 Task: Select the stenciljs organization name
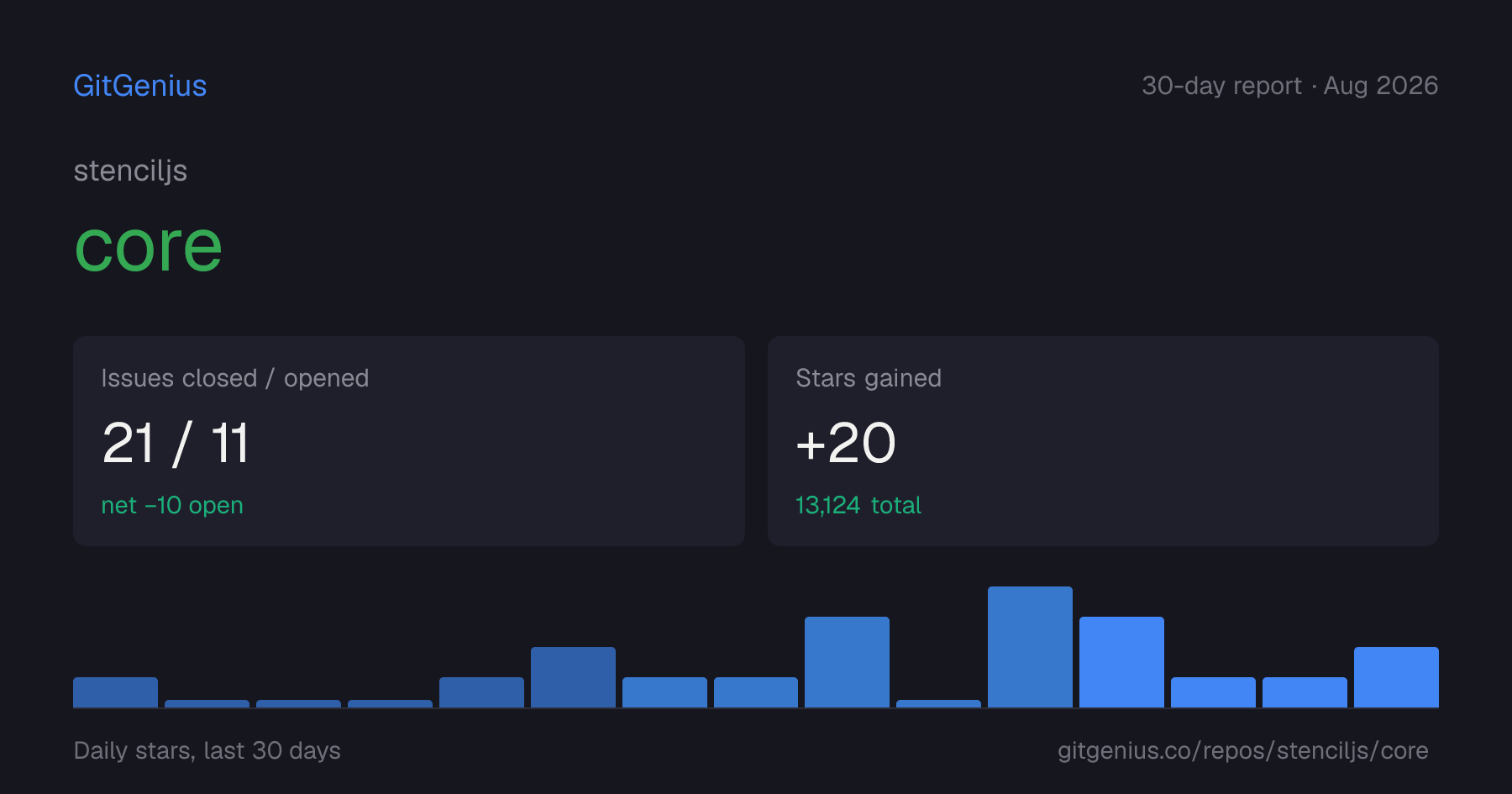tap(130, 171)
